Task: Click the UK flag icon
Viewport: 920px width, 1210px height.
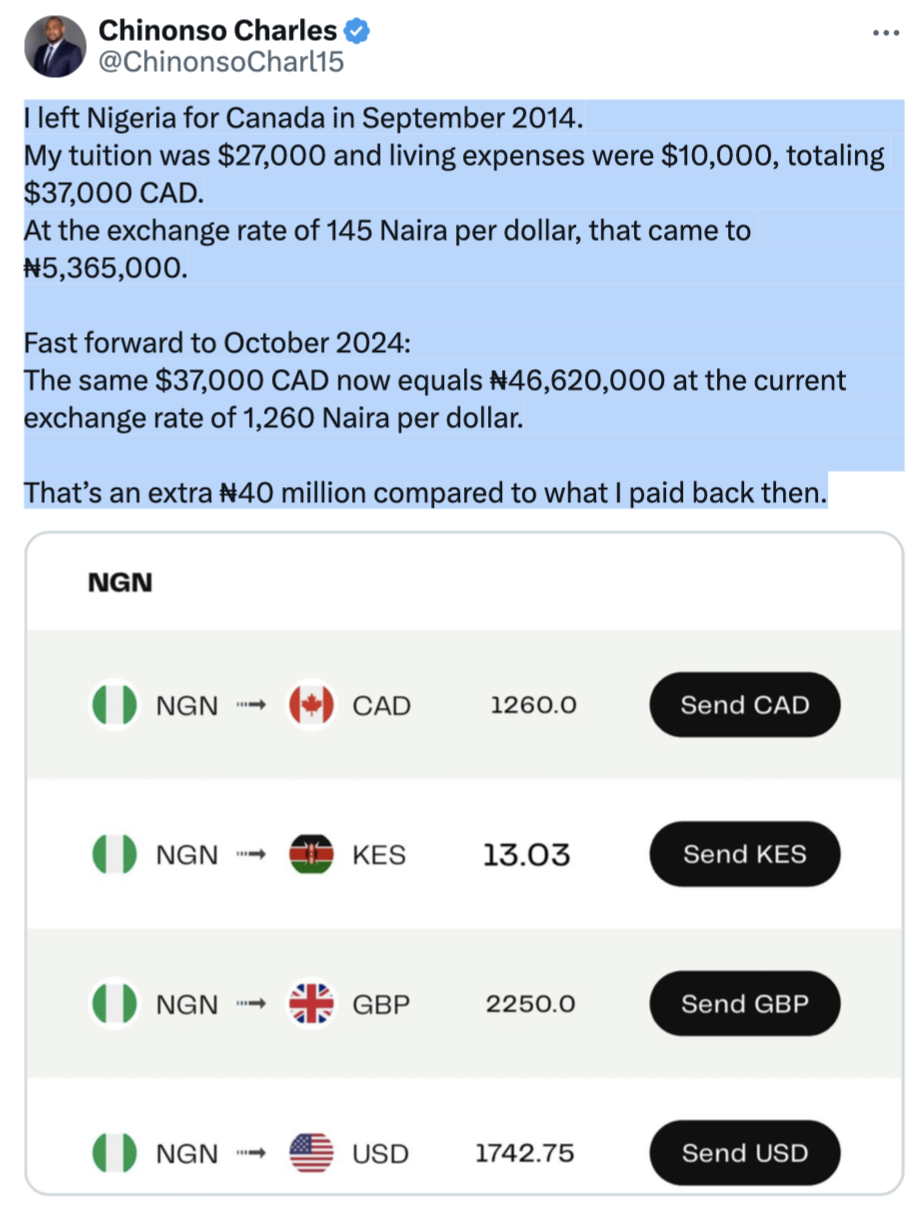Action: tap(311, 1004)
